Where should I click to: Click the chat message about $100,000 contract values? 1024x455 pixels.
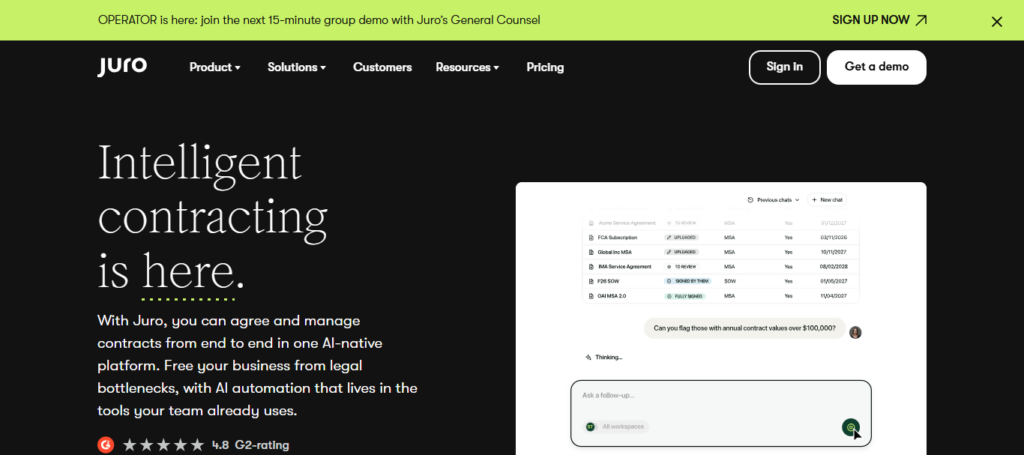tap(744, 328)
